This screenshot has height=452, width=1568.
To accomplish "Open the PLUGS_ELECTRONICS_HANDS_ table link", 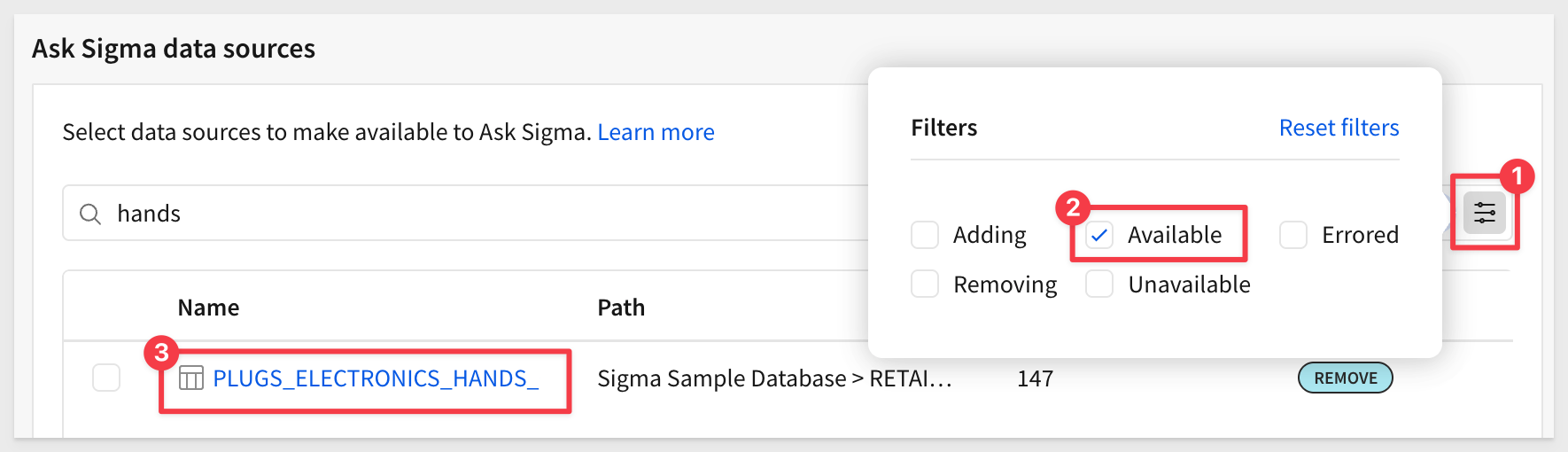I will point(376,378).
